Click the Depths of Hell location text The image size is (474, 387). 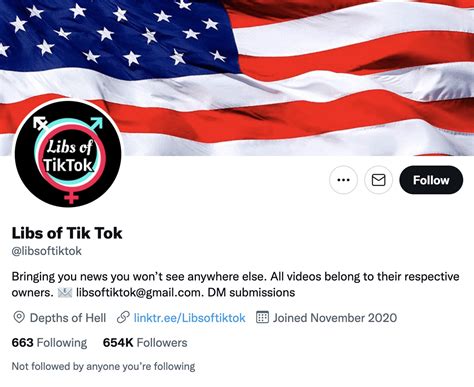pos(68,318)
